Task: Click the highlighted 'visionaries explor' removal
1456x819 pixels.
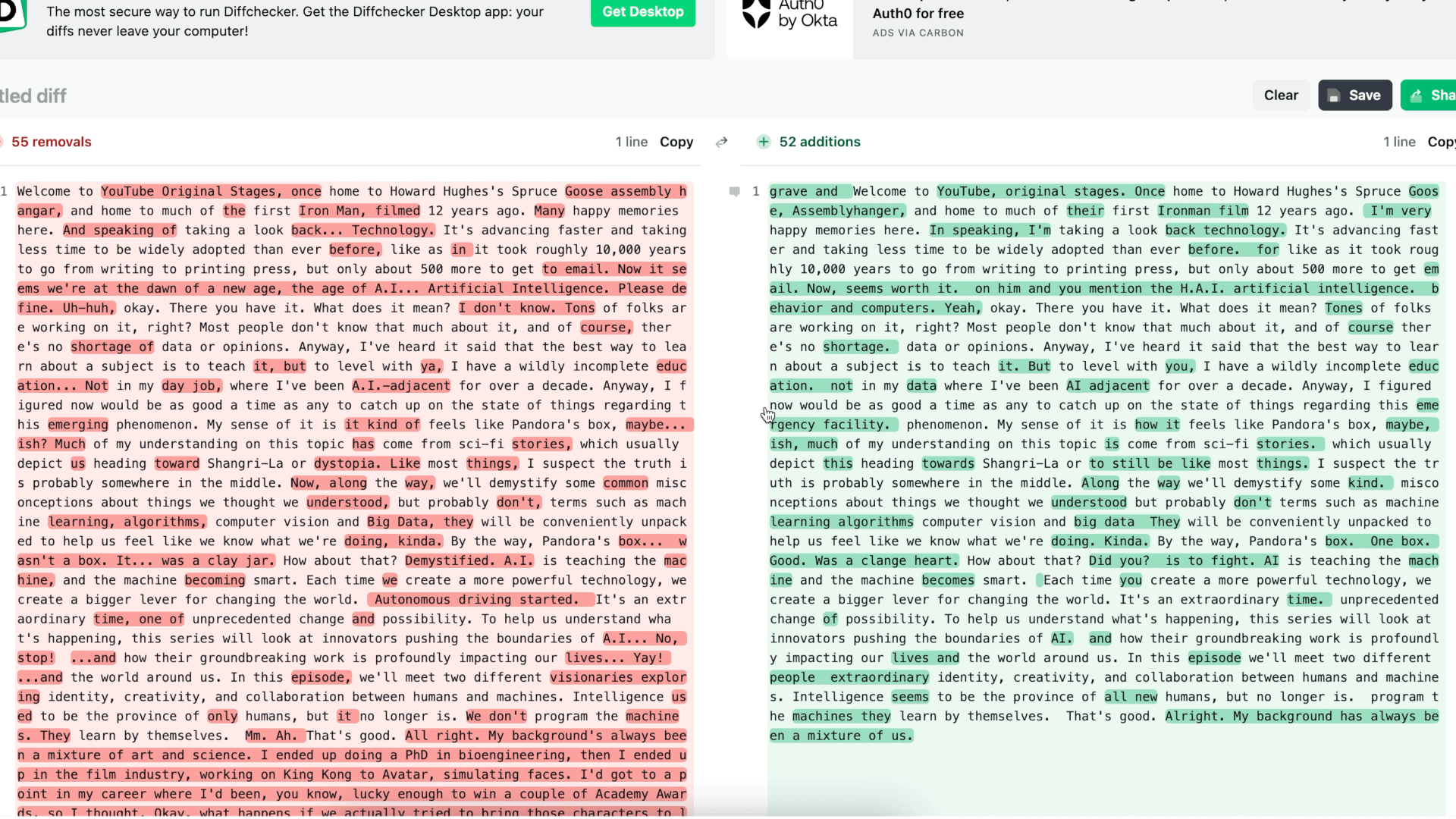Action: [618, 677]
